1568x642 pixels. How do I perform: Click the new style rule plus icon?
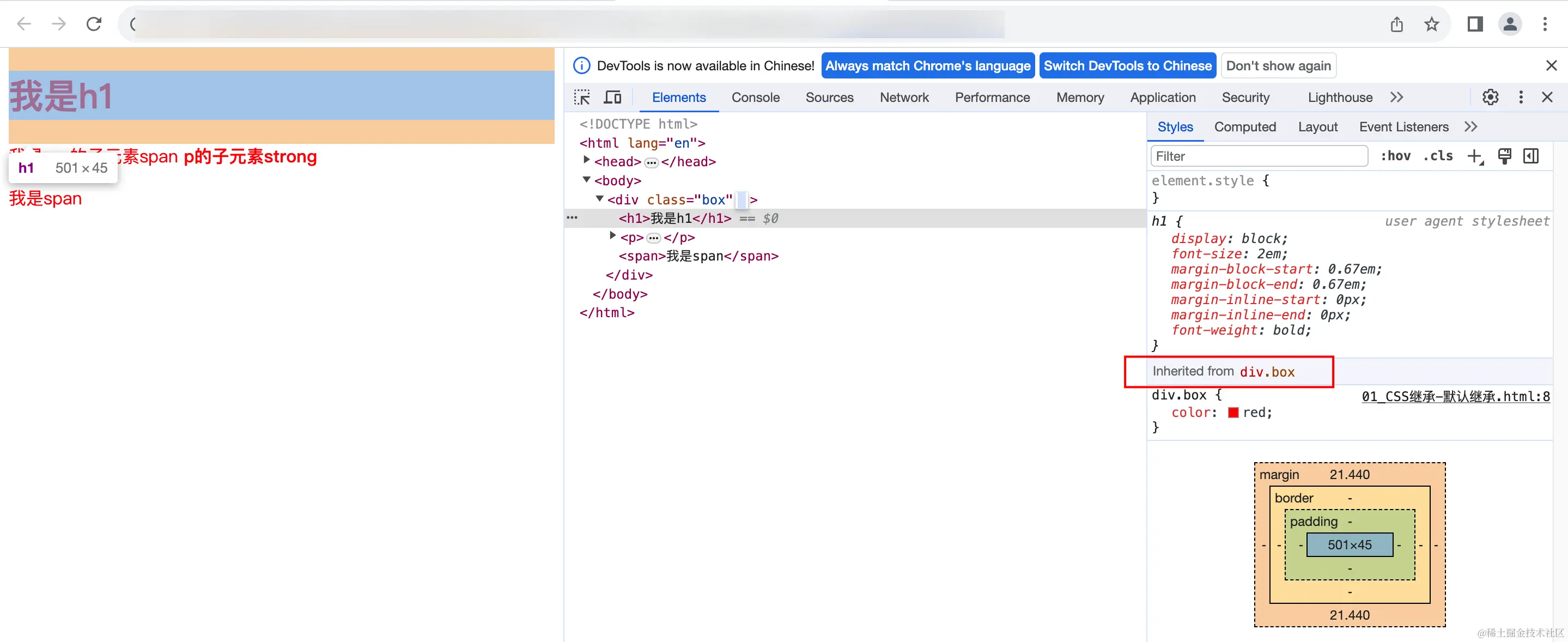pyautogui.click(x=1474, y=156)
